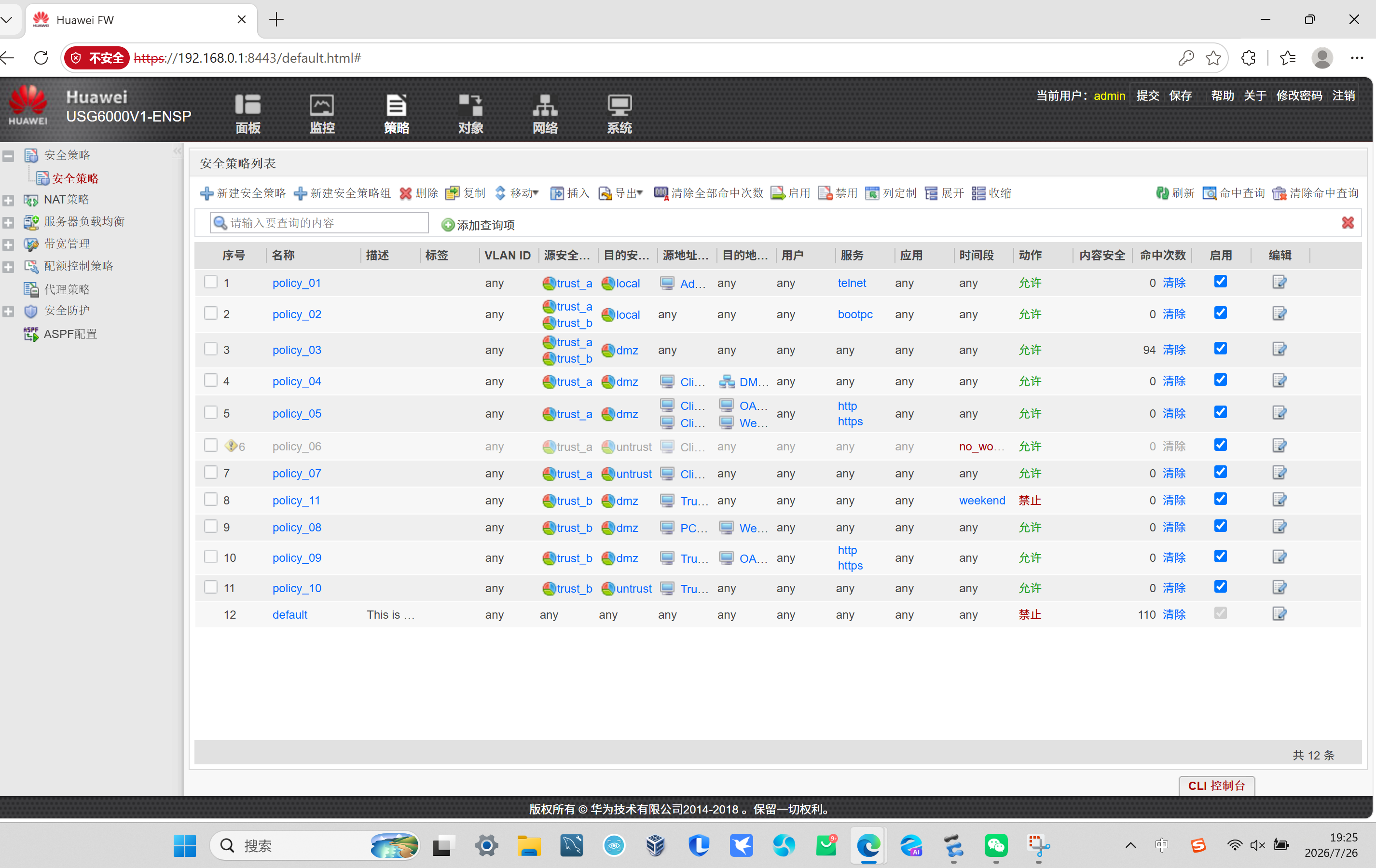
Task: Open the 系统 system section
Action: (619, 114)
